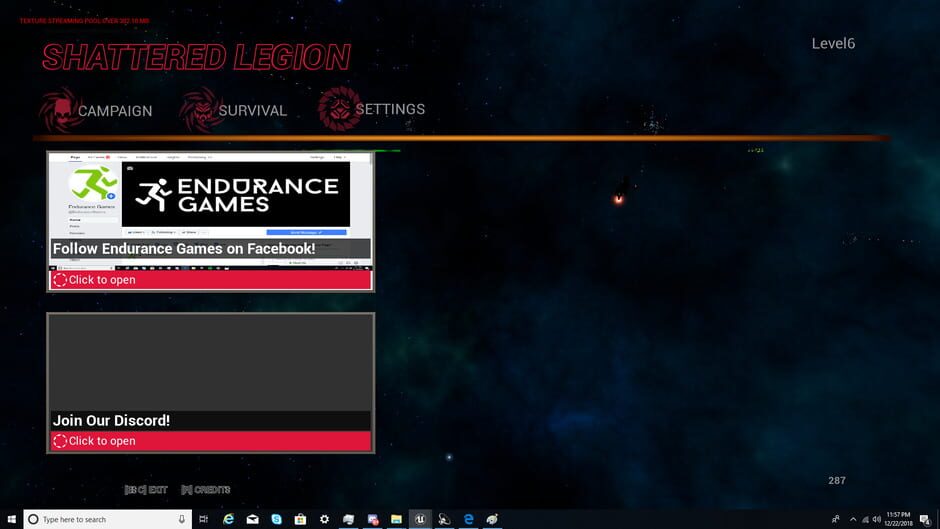Select the Join Our Discord card image

(210, 363)
